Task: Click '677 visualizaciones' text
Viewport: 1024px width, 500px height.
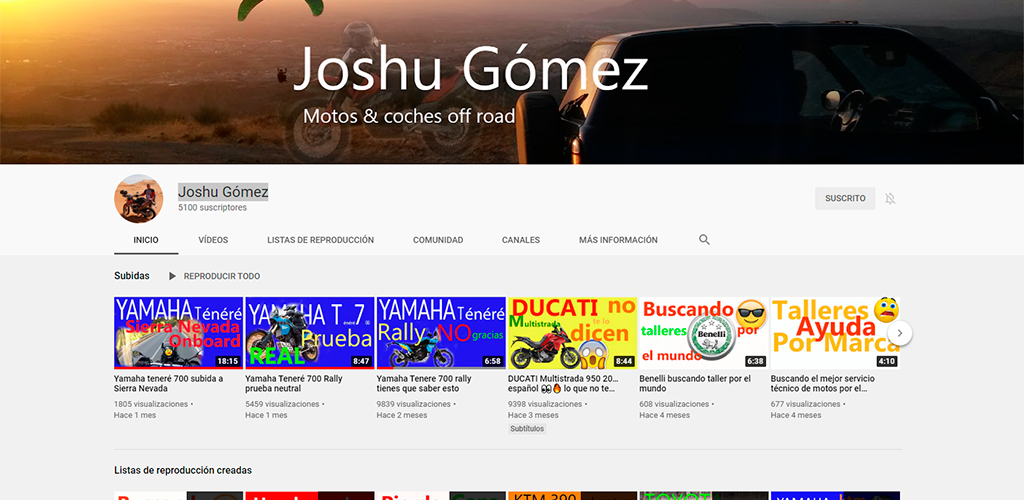Action: point(805,404)
